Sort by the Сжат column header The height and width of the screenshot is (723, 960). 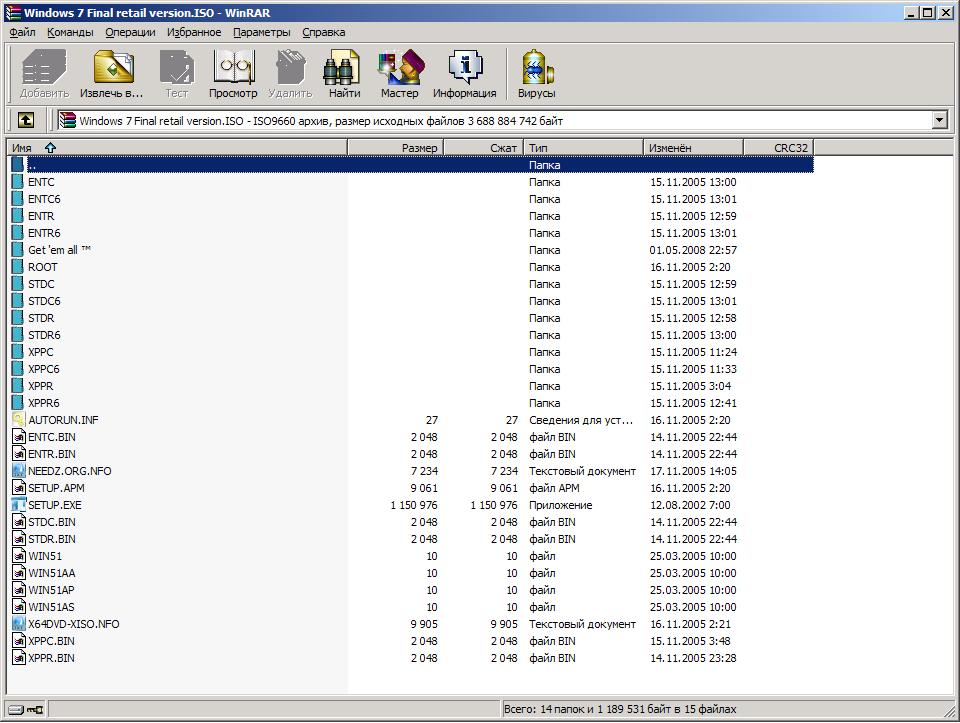(483, 148)
